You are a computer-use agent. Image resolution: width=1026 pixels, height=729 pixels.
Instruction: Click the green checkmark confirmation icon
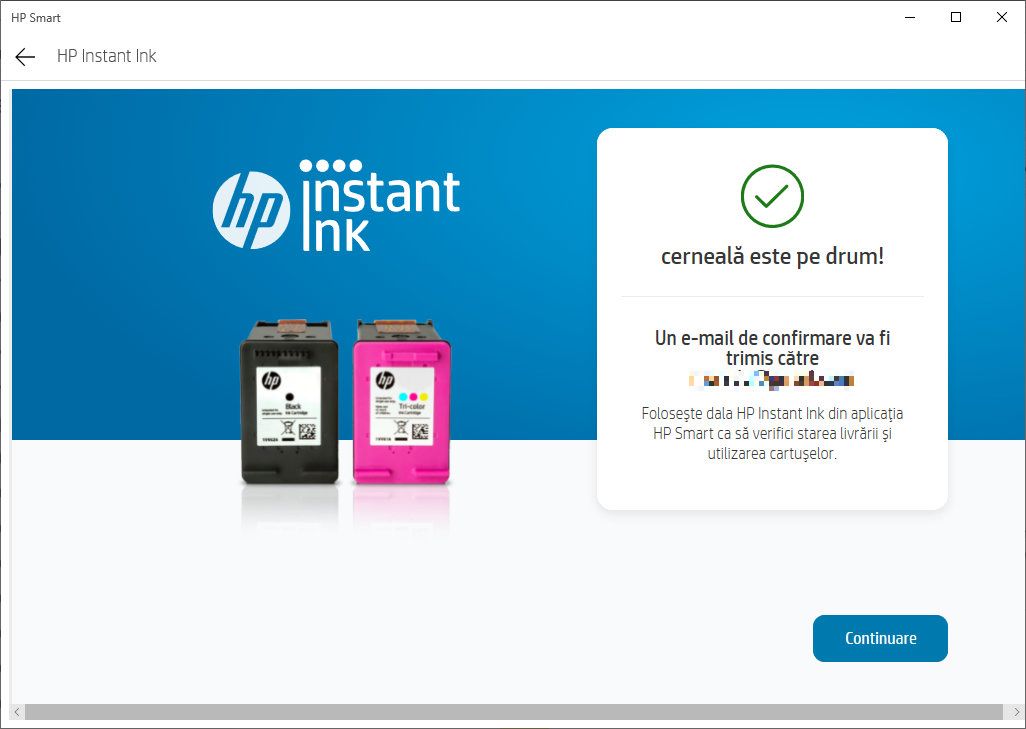coord(772,196)
